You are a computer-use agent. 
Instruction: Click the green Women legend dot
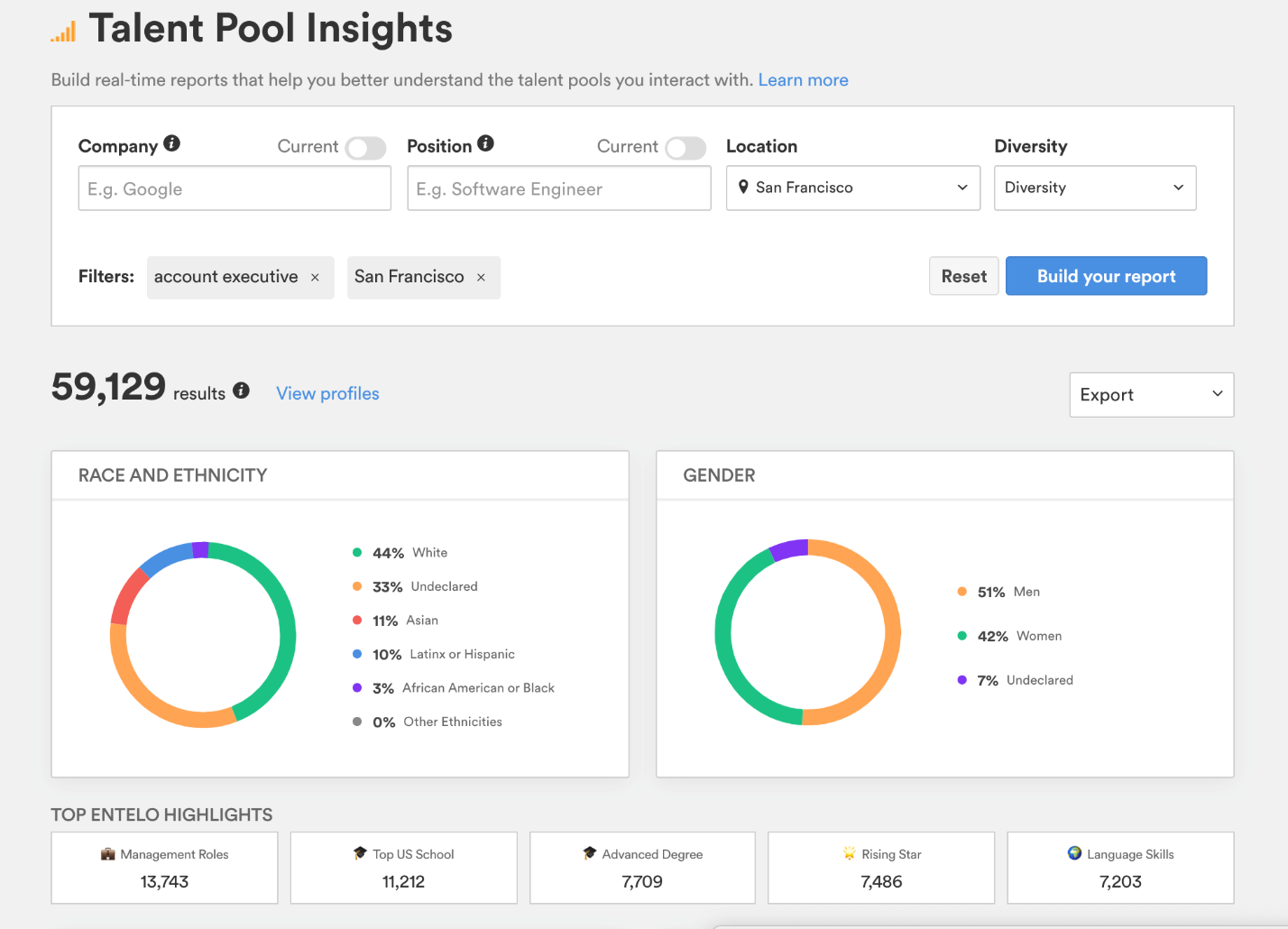[x=962, y=636]
